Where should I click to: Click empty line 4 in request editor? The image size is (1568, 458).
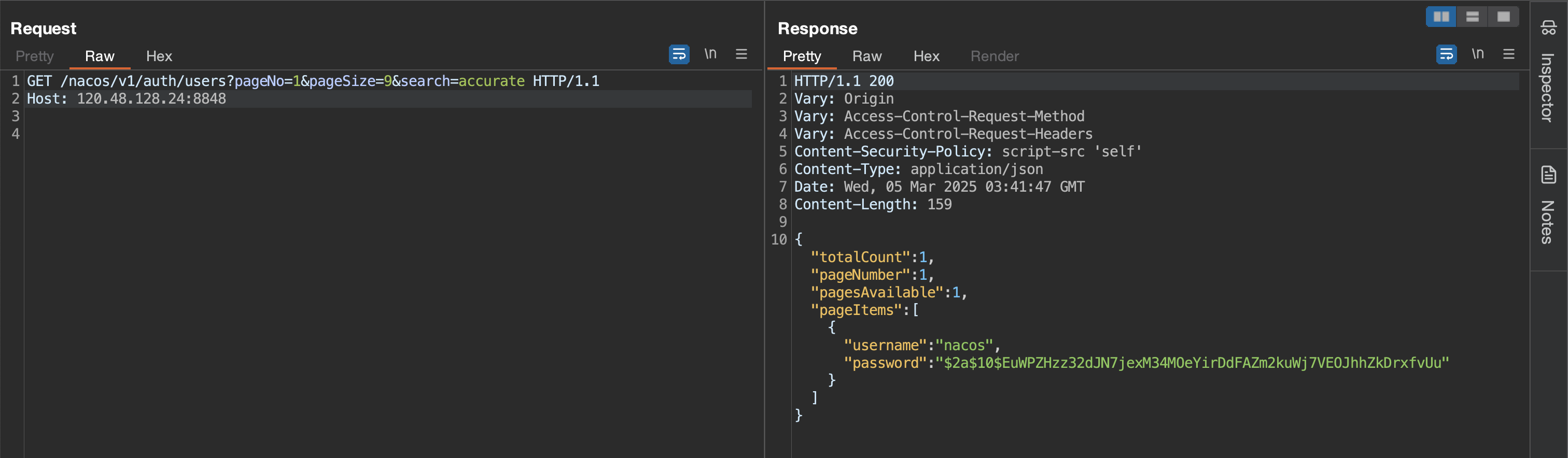tap(389, 134)
